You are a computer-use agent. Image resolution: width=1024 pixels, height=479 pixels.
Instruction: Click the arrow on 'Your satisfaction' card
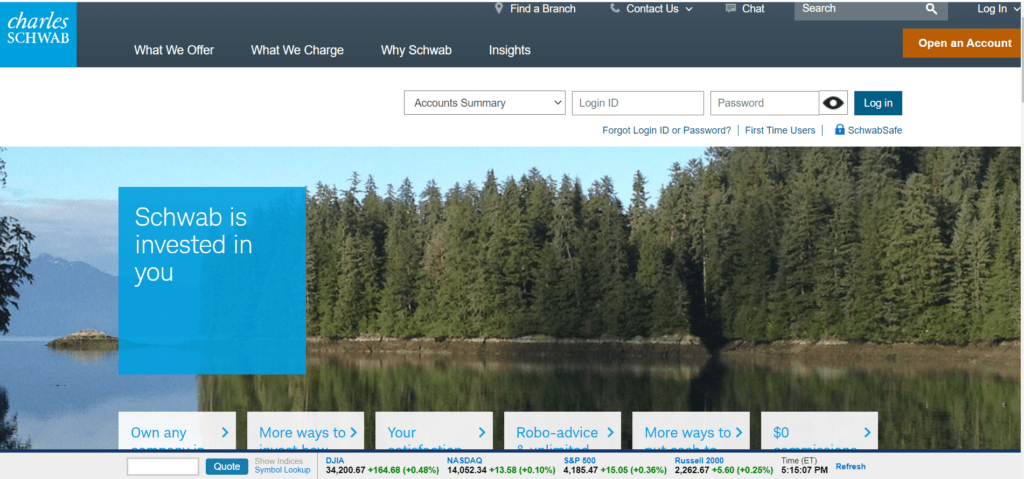[x=482, y=432]
